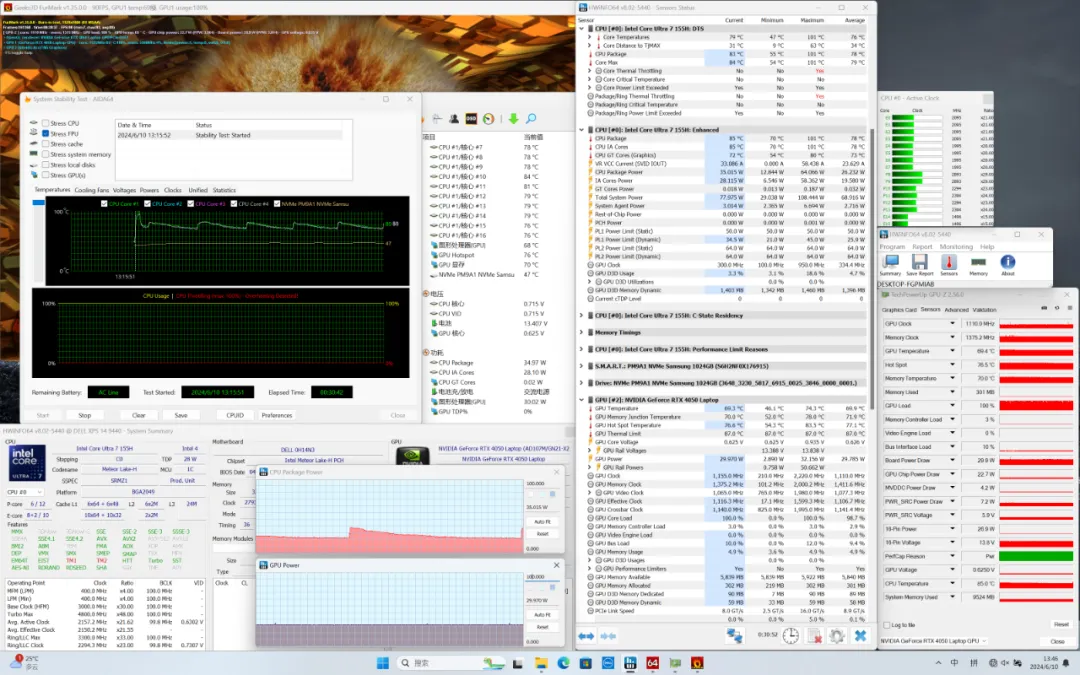Click the Clear button in AIDA64
The image size is (1080, 675).
138,415
